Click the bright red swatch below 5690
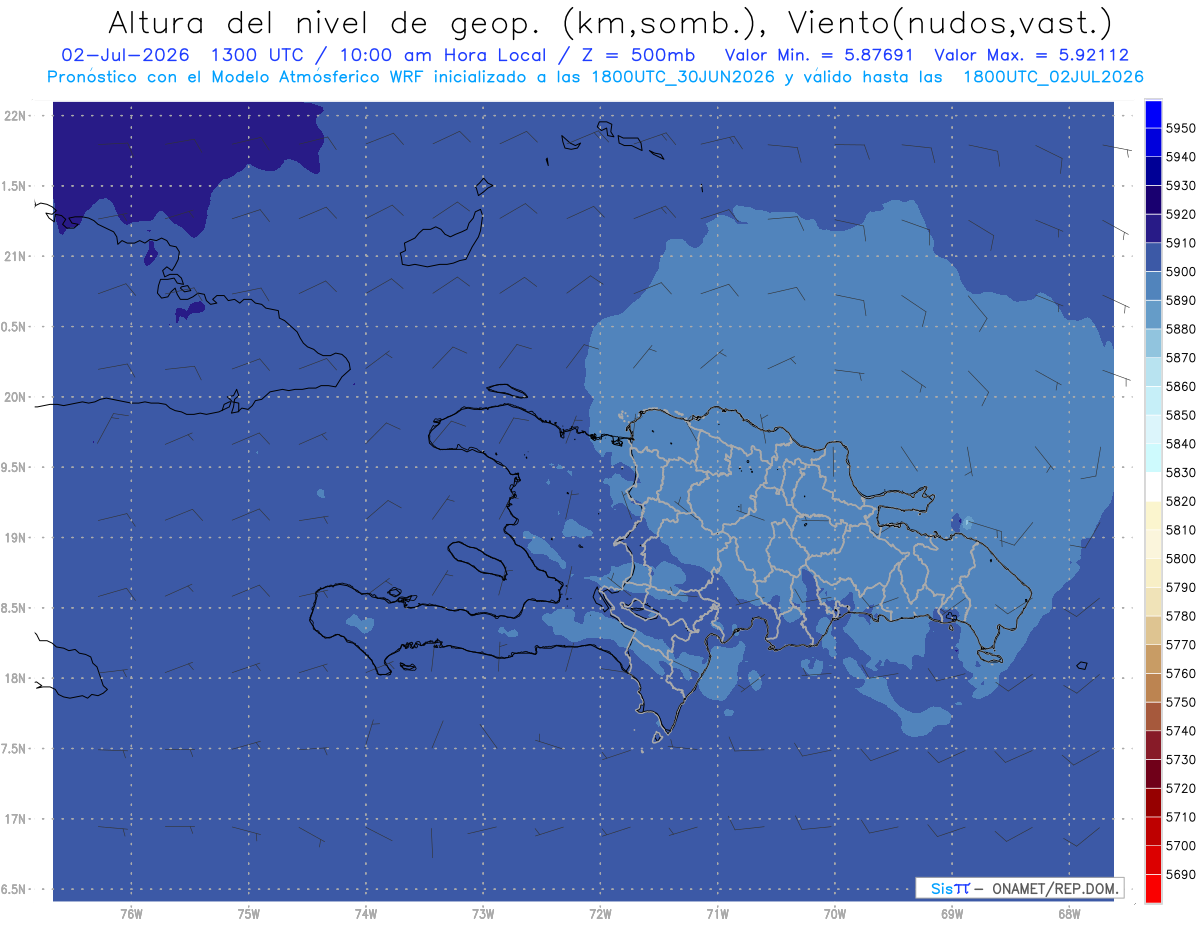The image size is (1200, 927). click(1153, 888)
